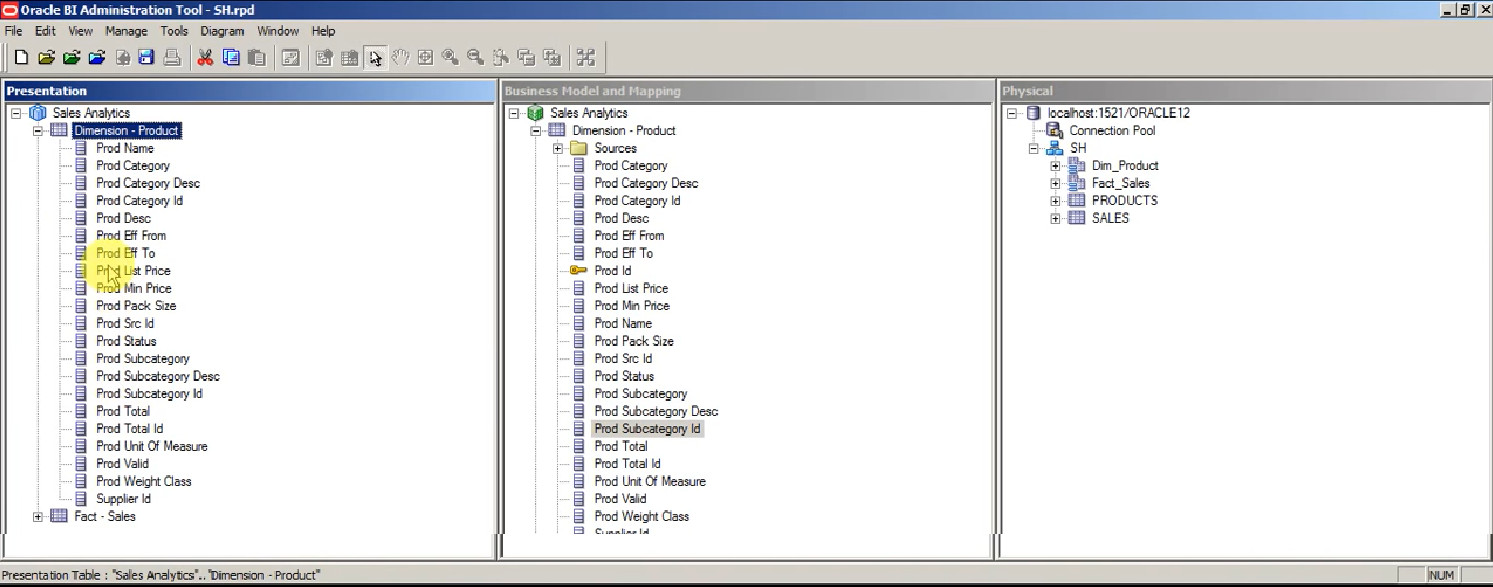Select the Pan hand tool icon
The image size is (1493, 587).
[x=400, y=57]
